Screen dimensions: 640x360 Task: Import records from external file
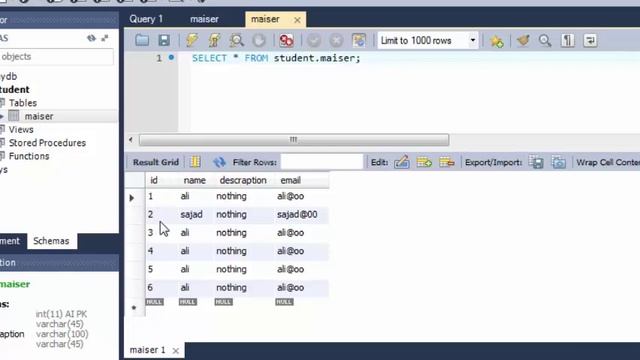[559, 162]
